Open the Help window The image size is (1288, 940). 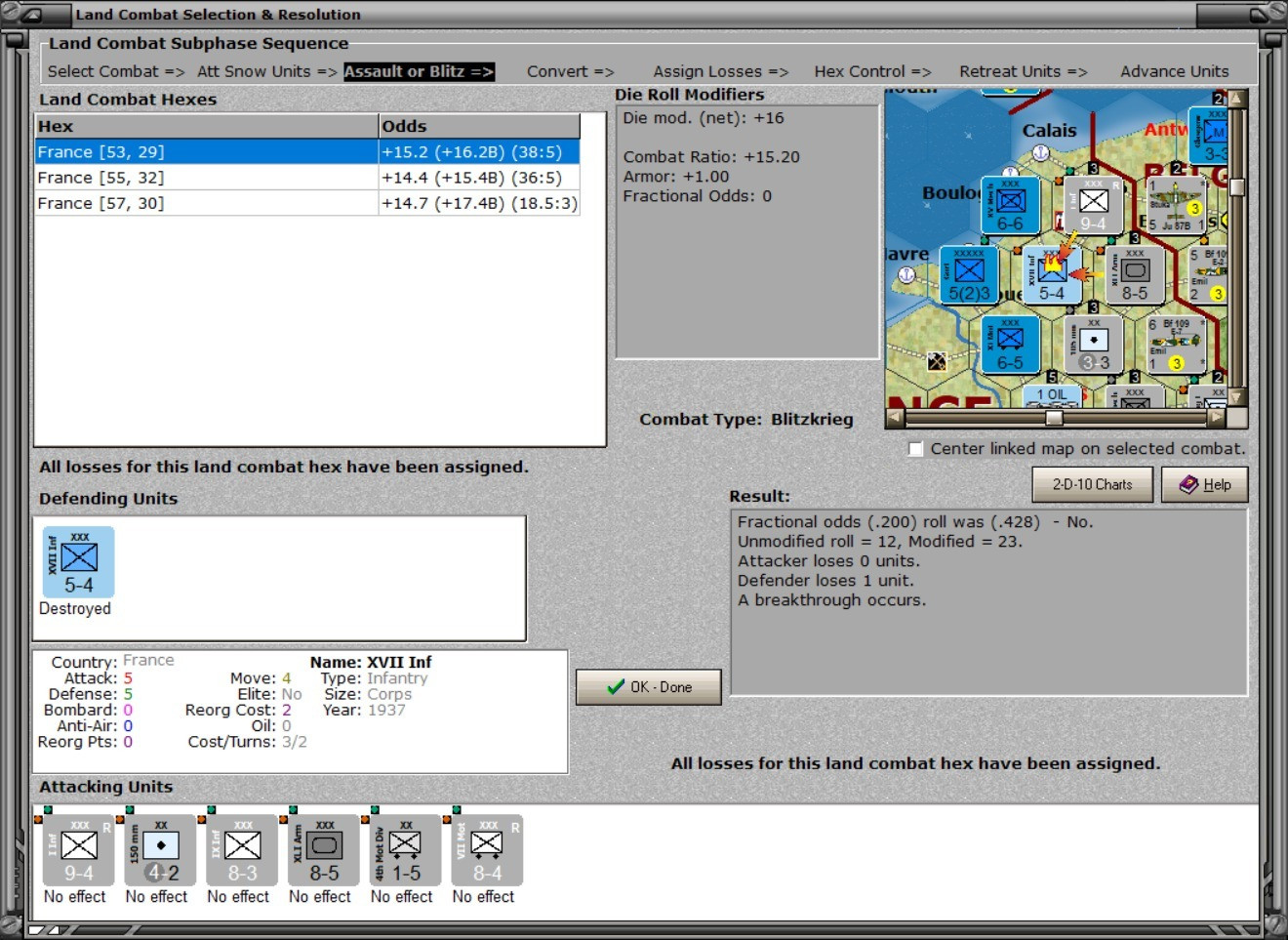[x=1205, y=484]
